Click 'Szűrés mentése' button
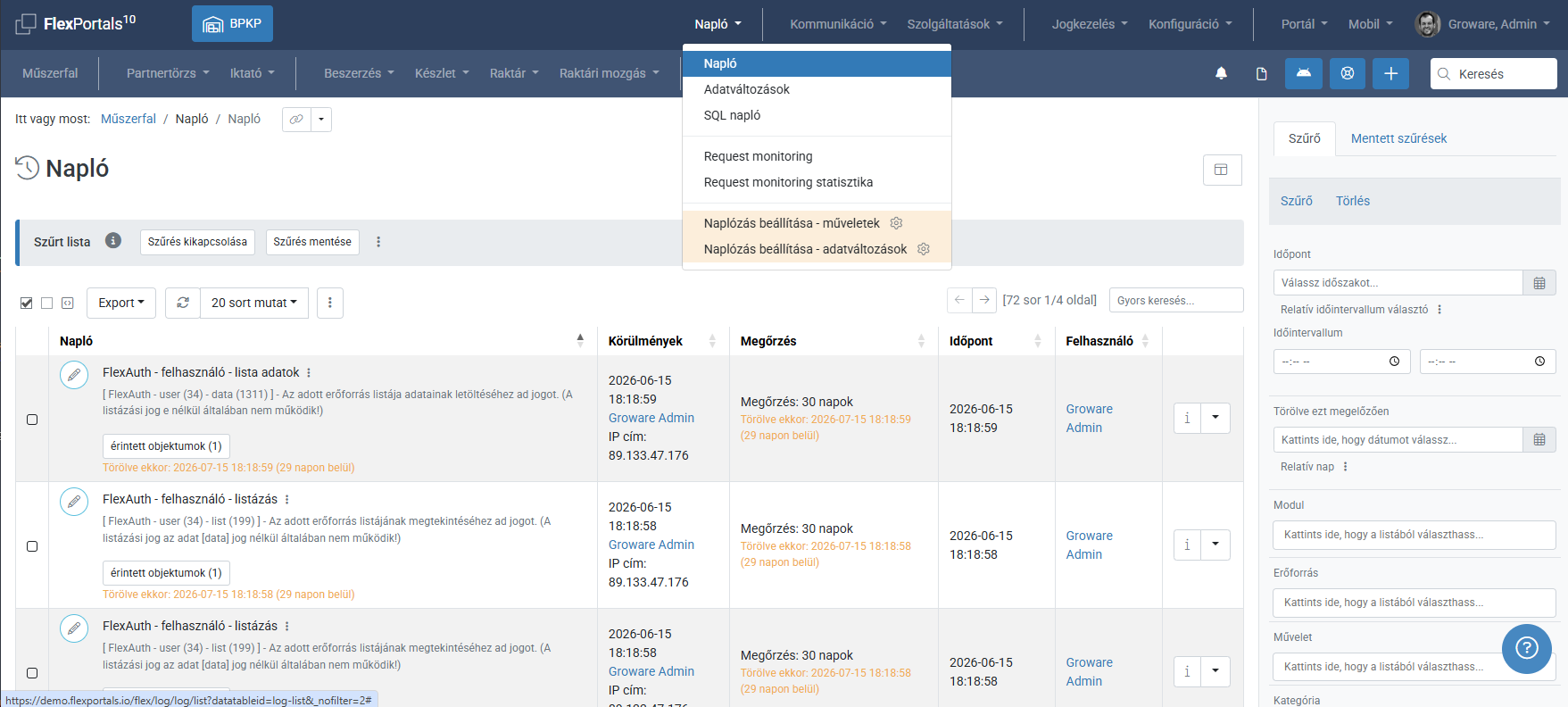The image size is (1568, 707). (312, 242)
